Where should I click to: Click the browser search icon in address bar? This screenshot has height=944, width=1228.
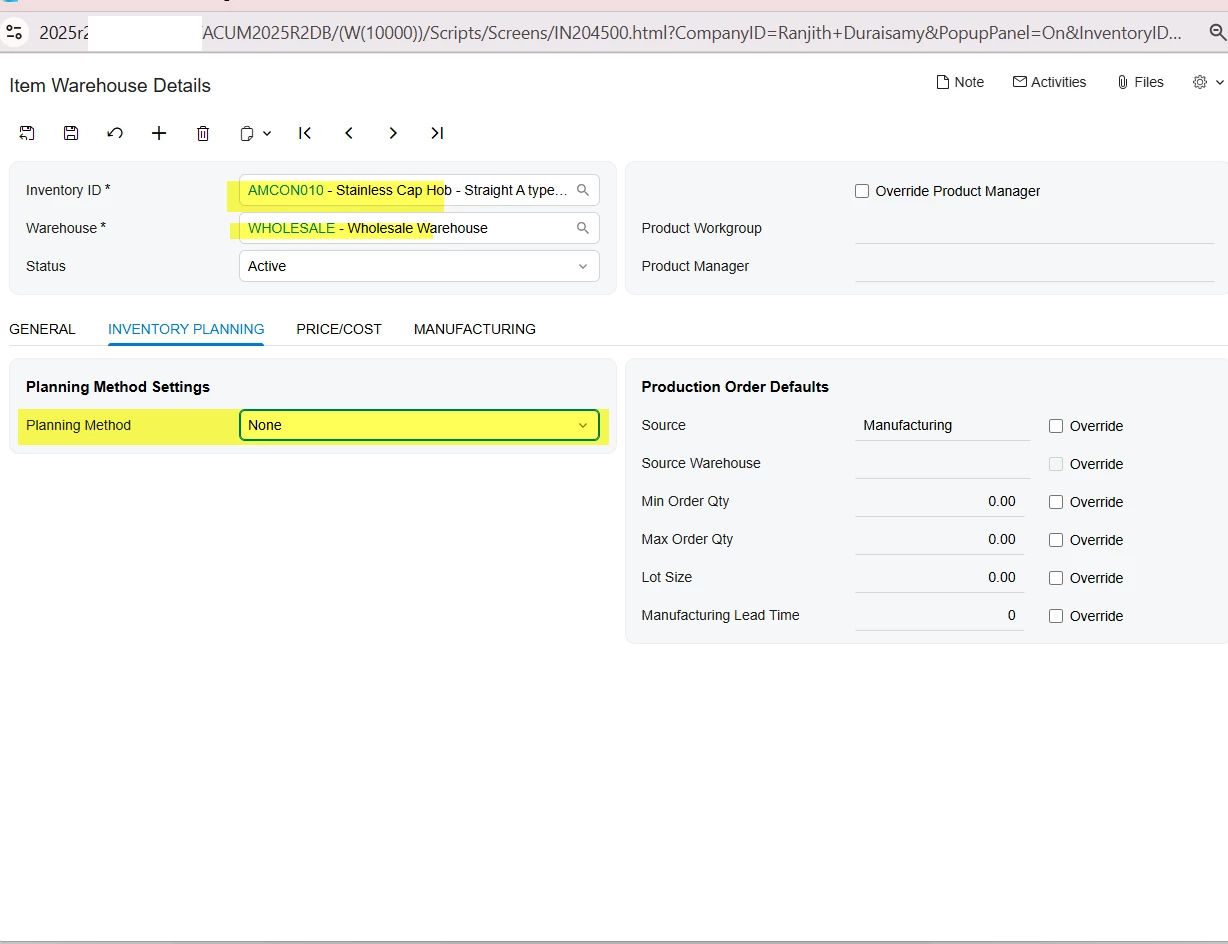point(1217,33)
